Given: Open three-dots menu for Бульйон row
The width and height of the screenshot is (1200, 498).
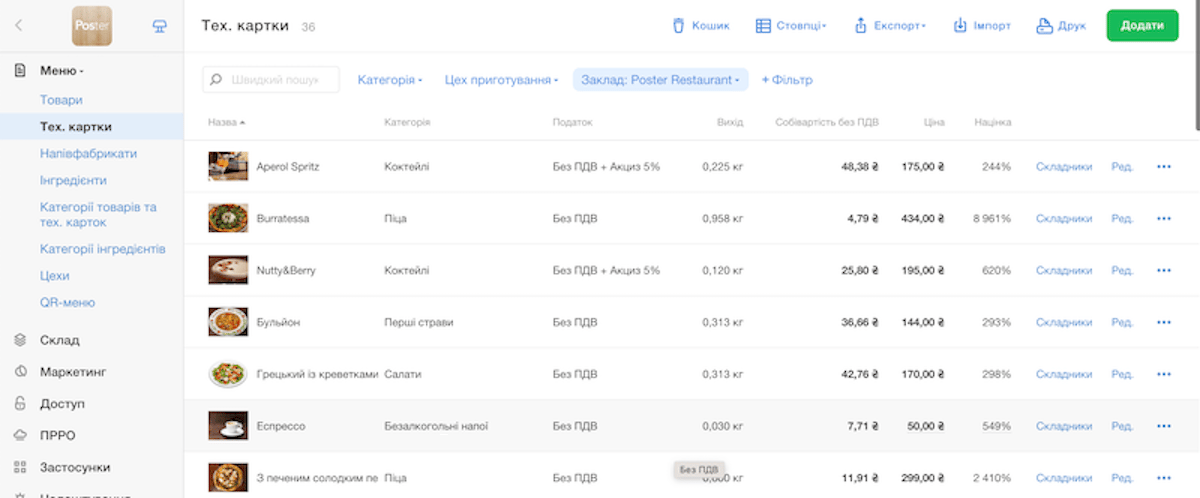Looking at the screenshot, I should tap(1163, 322).
